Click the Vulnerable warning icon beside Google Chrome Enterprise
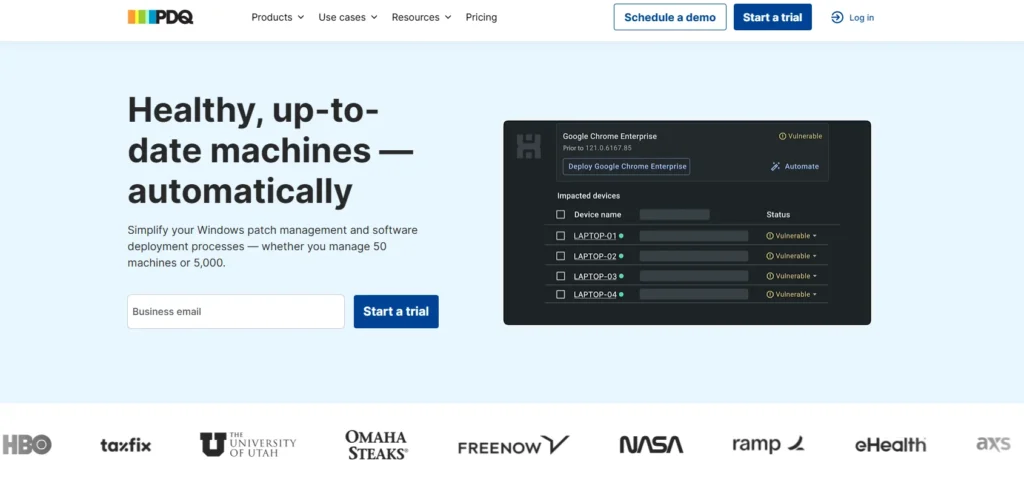 782,136
